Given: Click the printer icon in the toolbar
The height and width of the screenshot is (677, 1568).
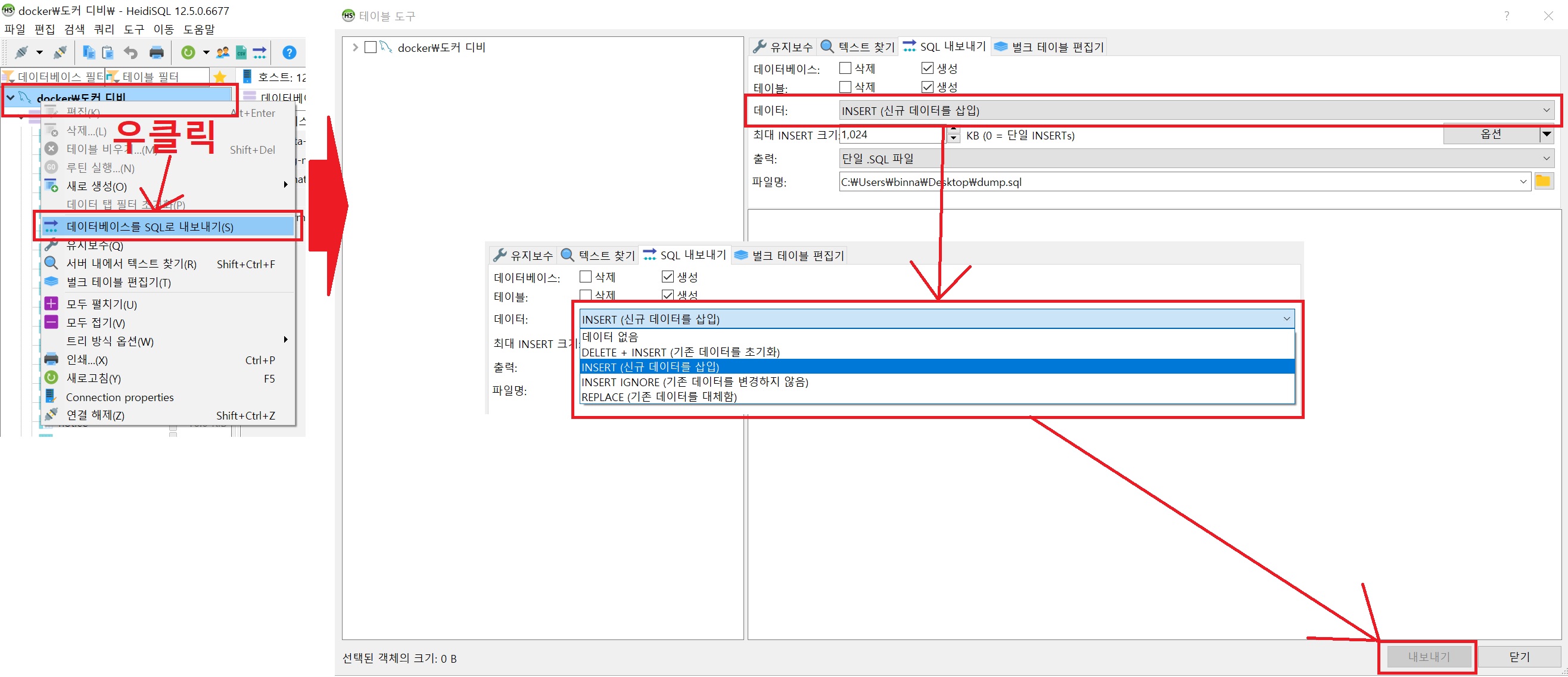Looking at the screenshot, I should click(157, 52).
